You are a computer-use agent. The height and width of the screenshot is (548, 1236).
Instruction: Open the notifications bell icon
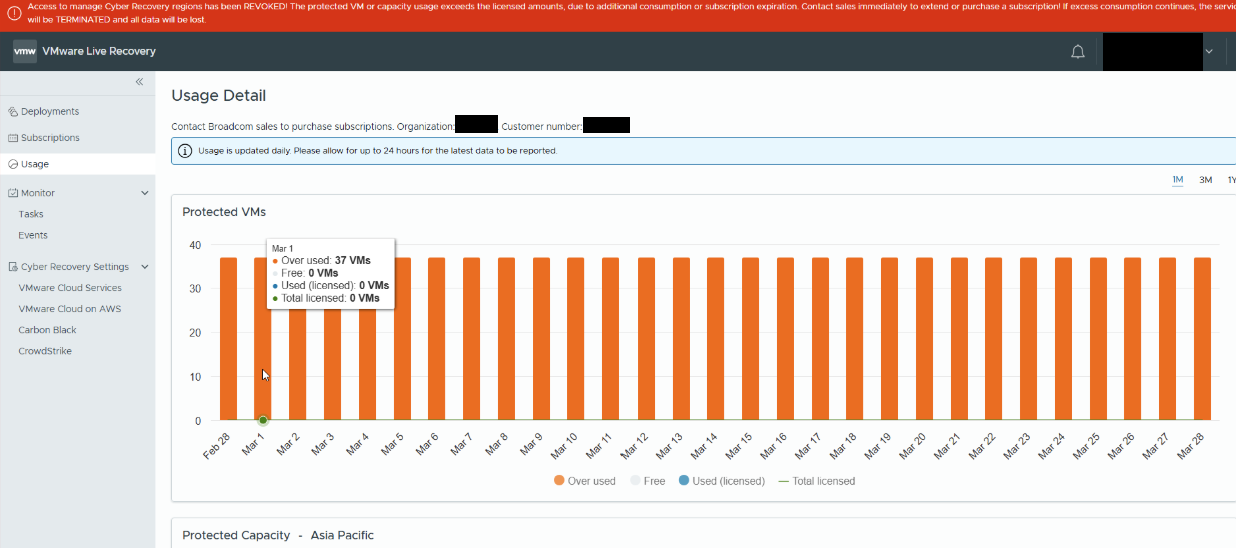point(1078,52)
